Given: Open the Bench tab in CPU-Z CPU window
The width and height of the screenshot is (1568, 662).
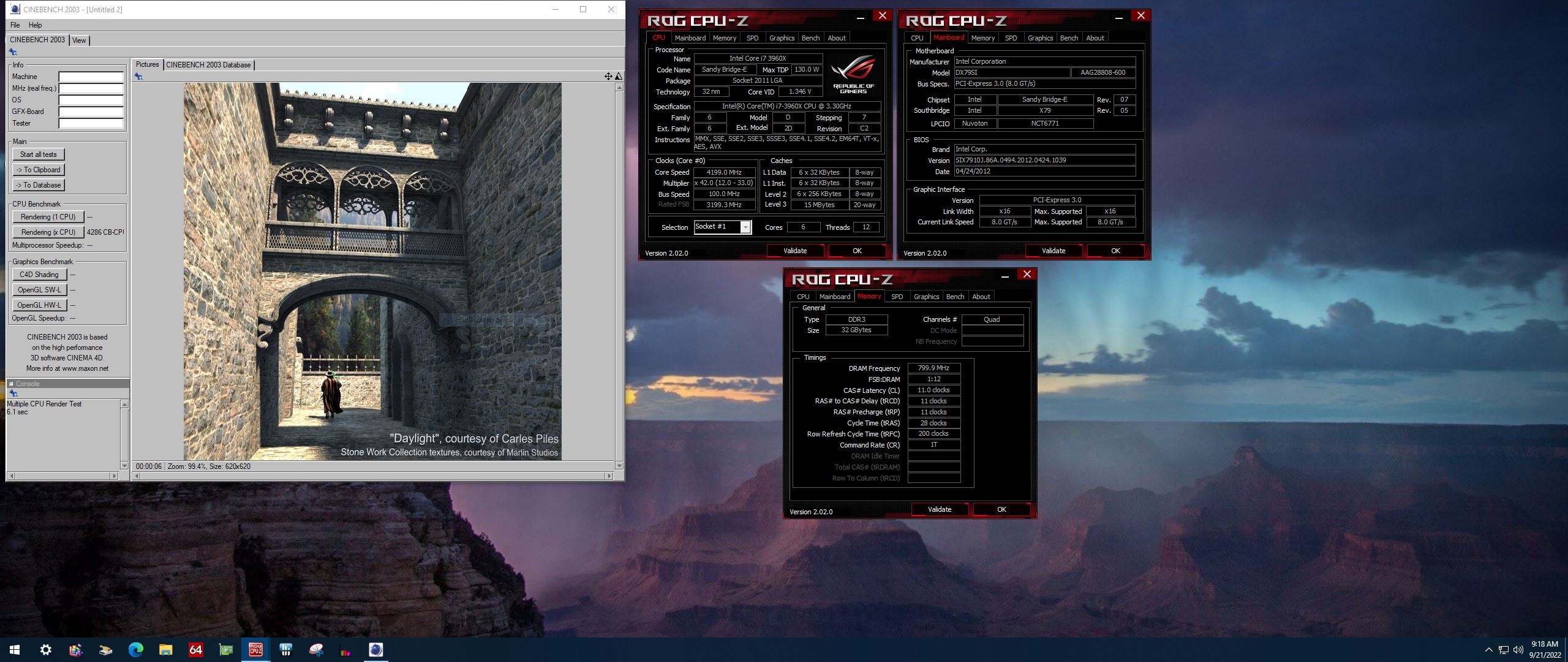Looking at the screenshot, I should click(x=810, y=38).
